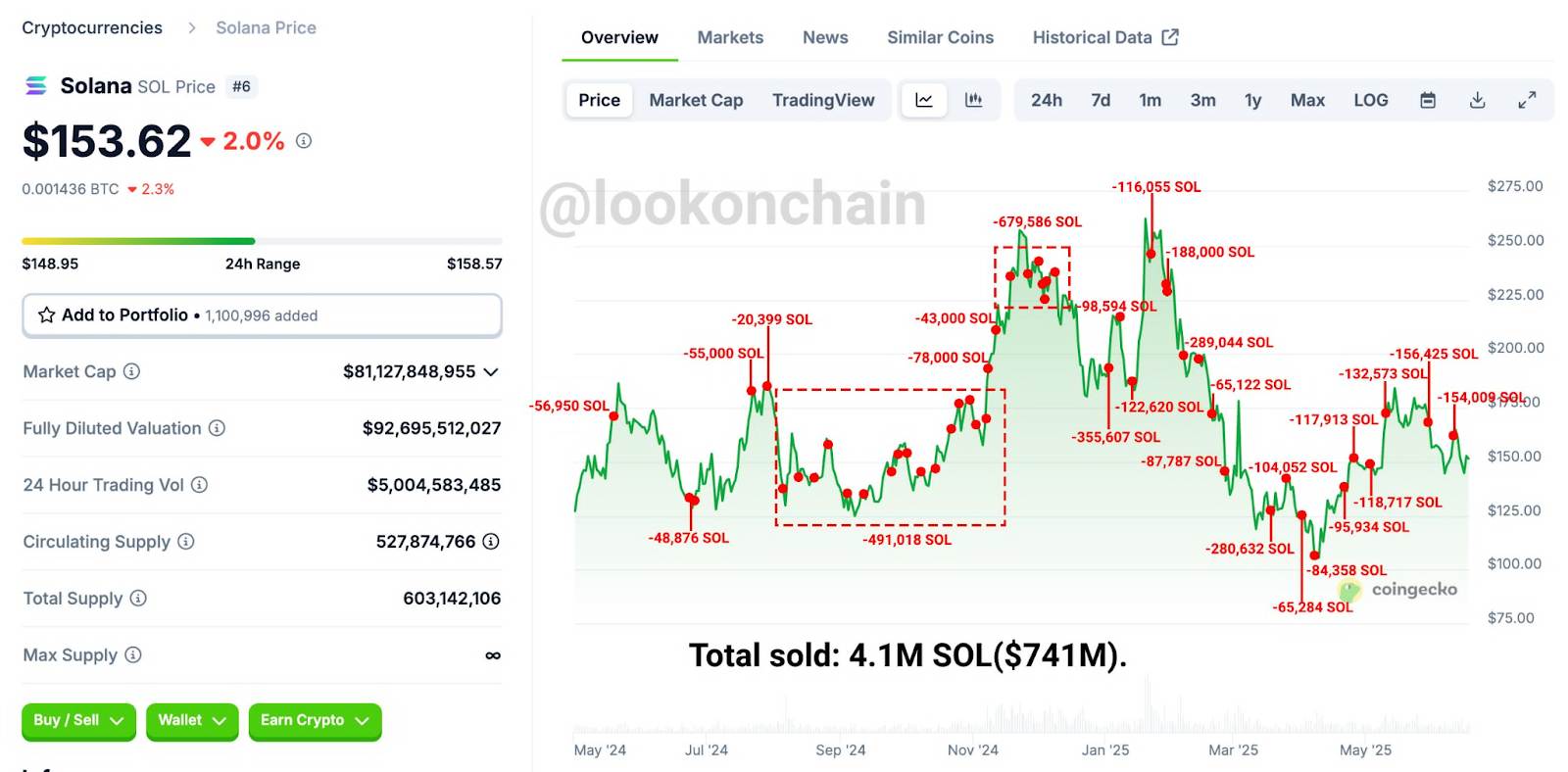Open the Buy / Sell dropdown
The width and height of the screenshot is (1568, 772).
click(78, 721)
